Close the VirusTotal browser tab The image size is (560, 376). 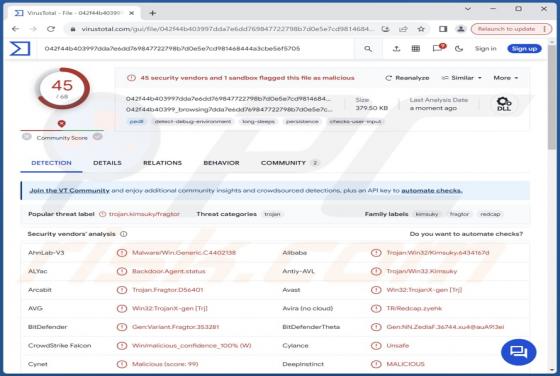(x=131, y=13)
